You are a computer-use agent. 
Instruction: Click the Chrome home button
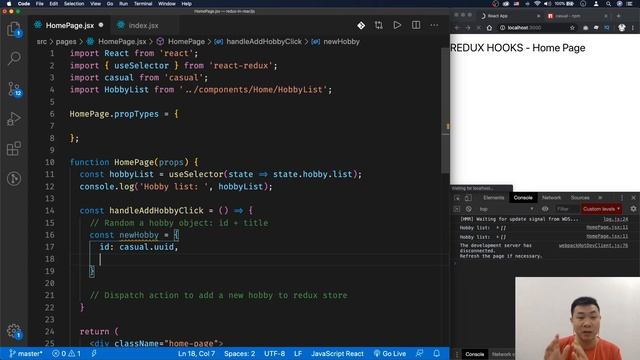(x=489, y=28)
